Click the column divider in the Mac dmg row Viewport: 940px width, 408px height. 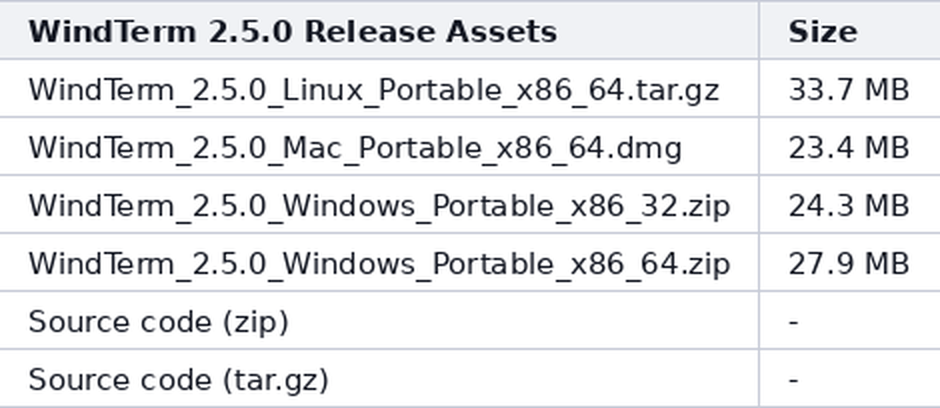pyautogui.click(x=759, y=146)
